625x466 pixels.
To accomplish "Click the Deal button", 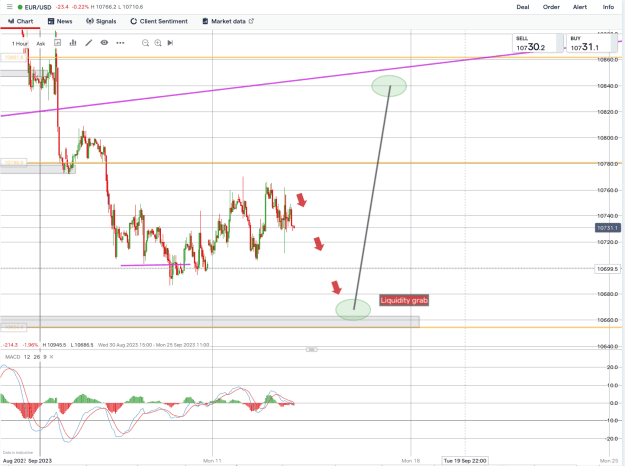I will [523, 7].
